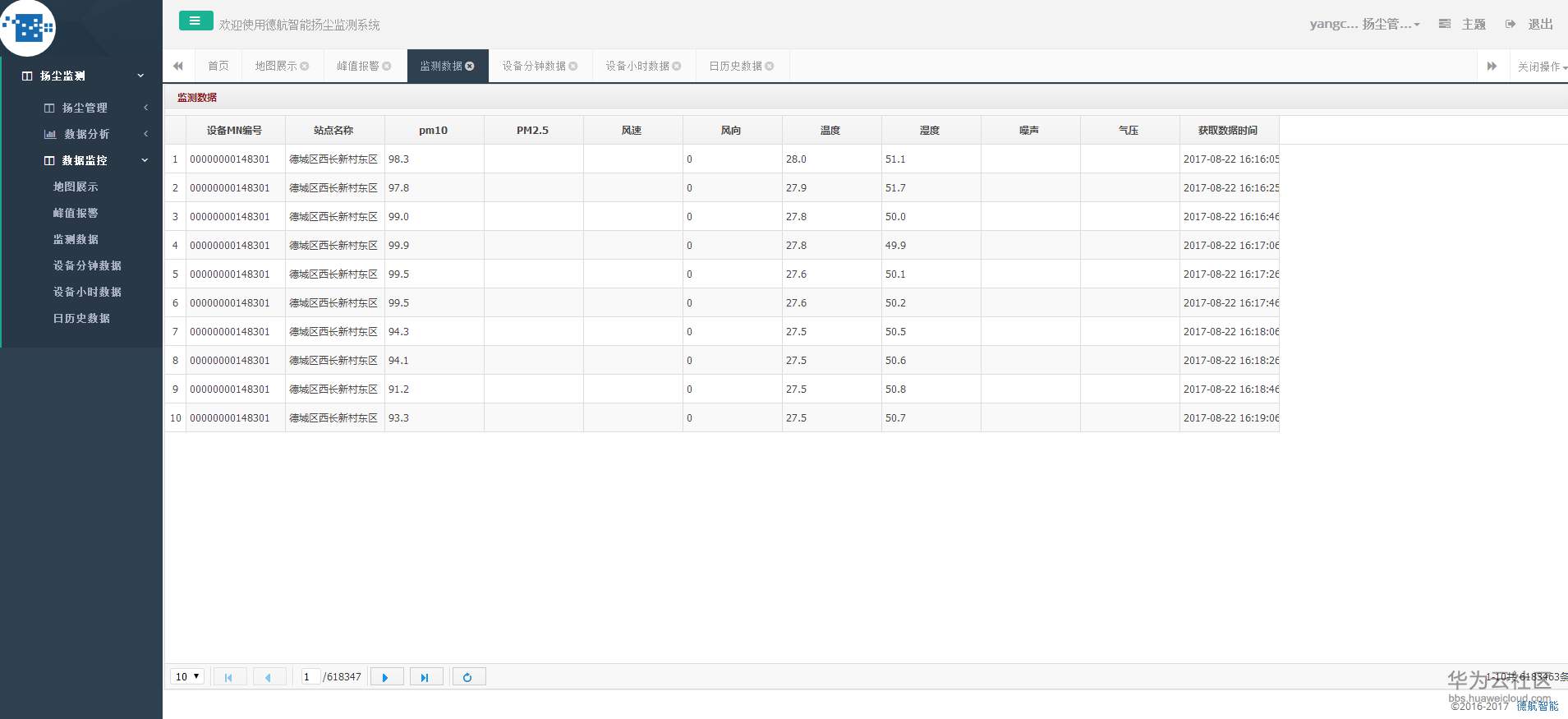
Task: Click the 温度 column header
Action: (831, 131)
